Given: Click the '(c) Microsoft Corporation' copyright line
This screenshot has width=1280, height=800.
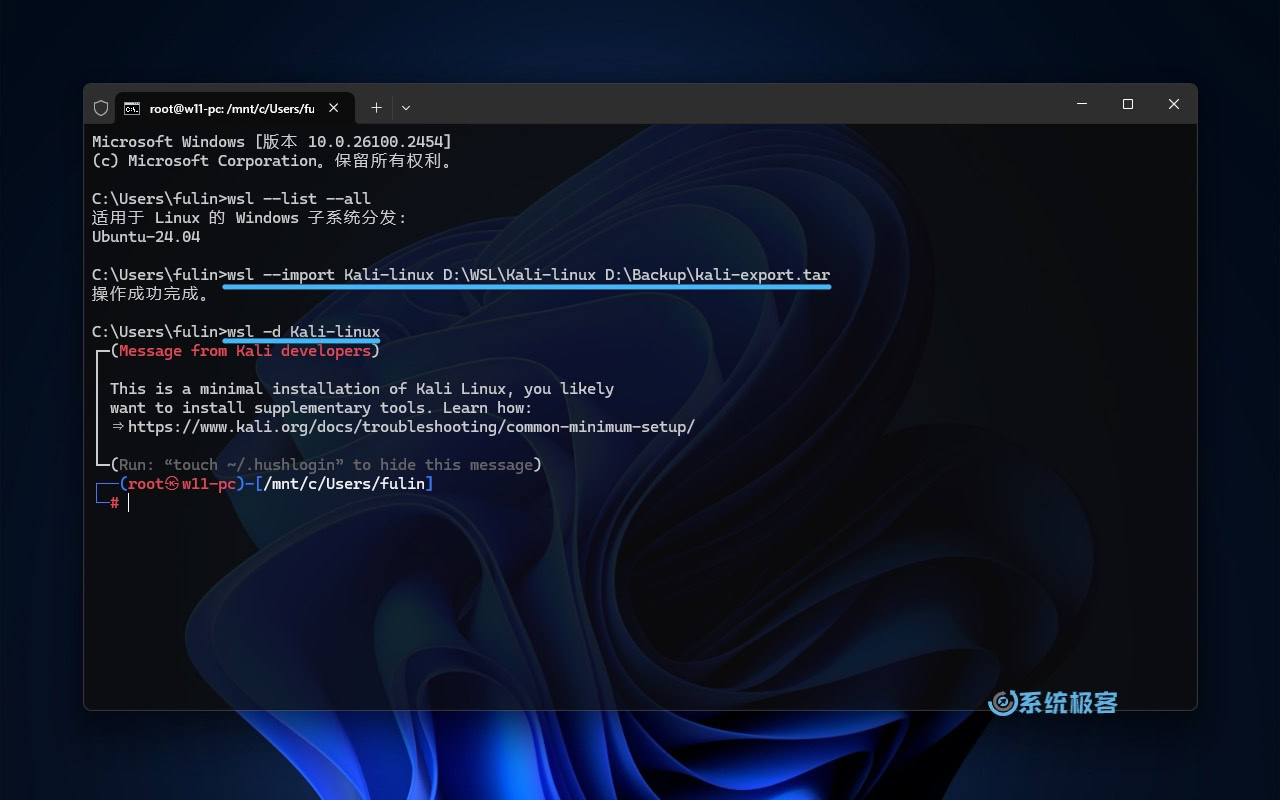Looking at the screenshot, I should pyautogui.click(x=272, y=161).
